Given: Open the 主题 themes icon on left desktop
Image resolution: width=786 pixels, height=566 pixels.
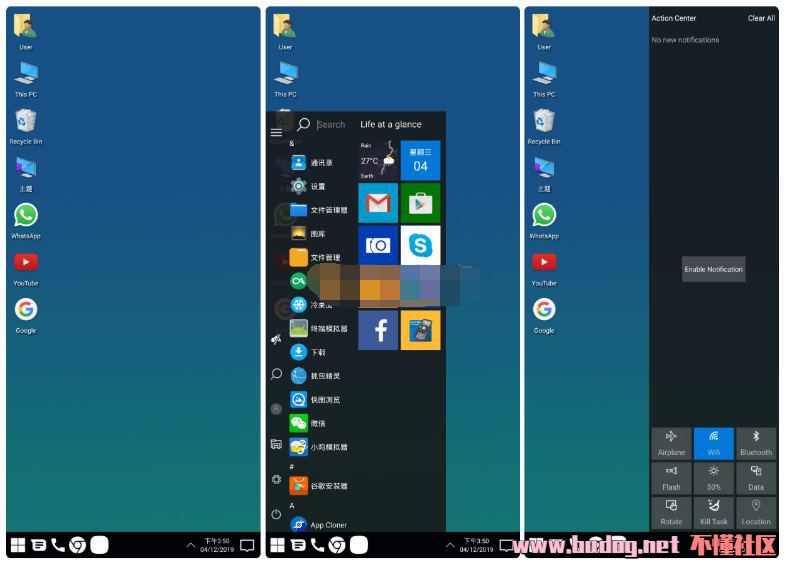Looking at the screenshot, I should [26, 174].
